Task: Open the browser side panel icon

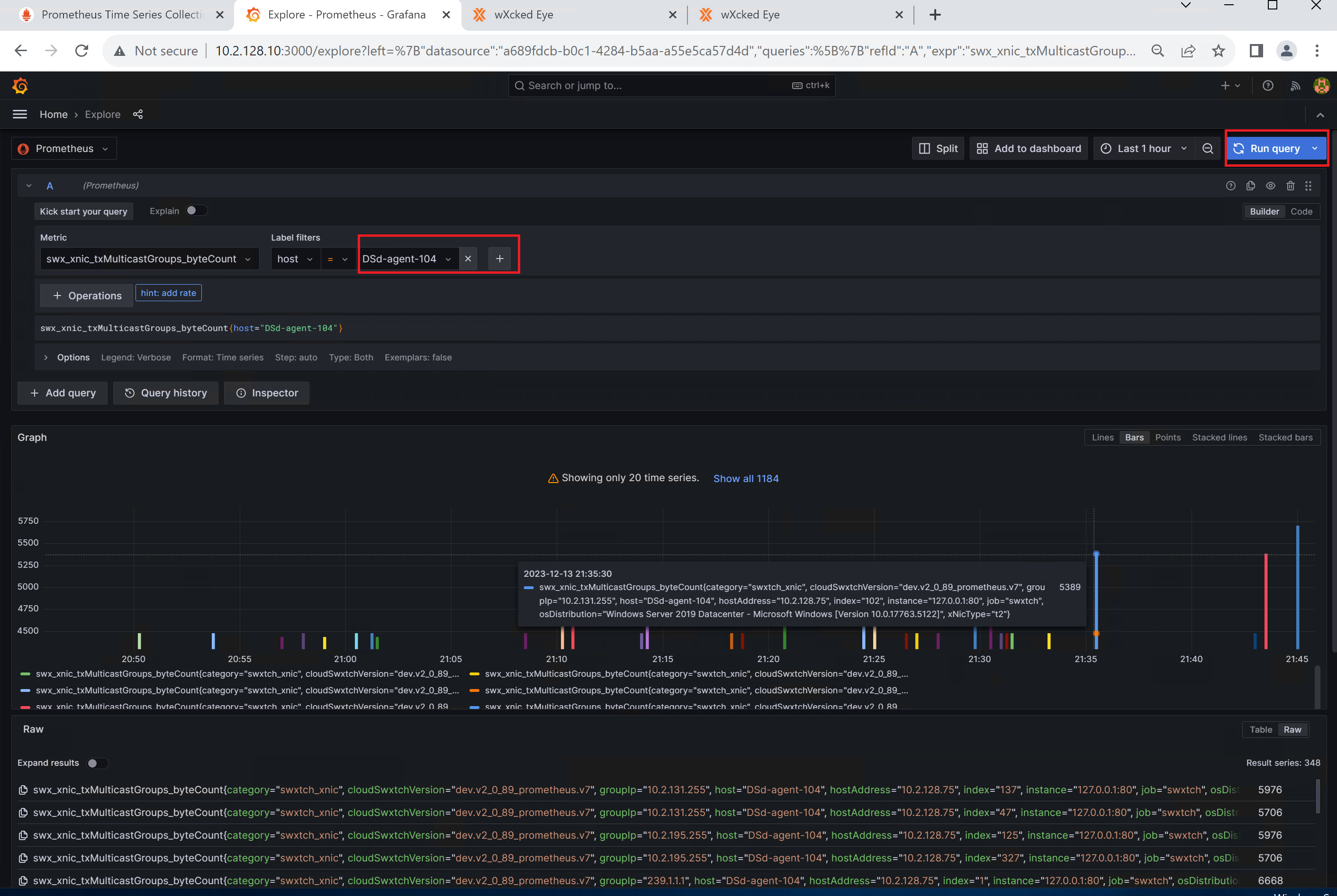Action: tap(1256, 51)
